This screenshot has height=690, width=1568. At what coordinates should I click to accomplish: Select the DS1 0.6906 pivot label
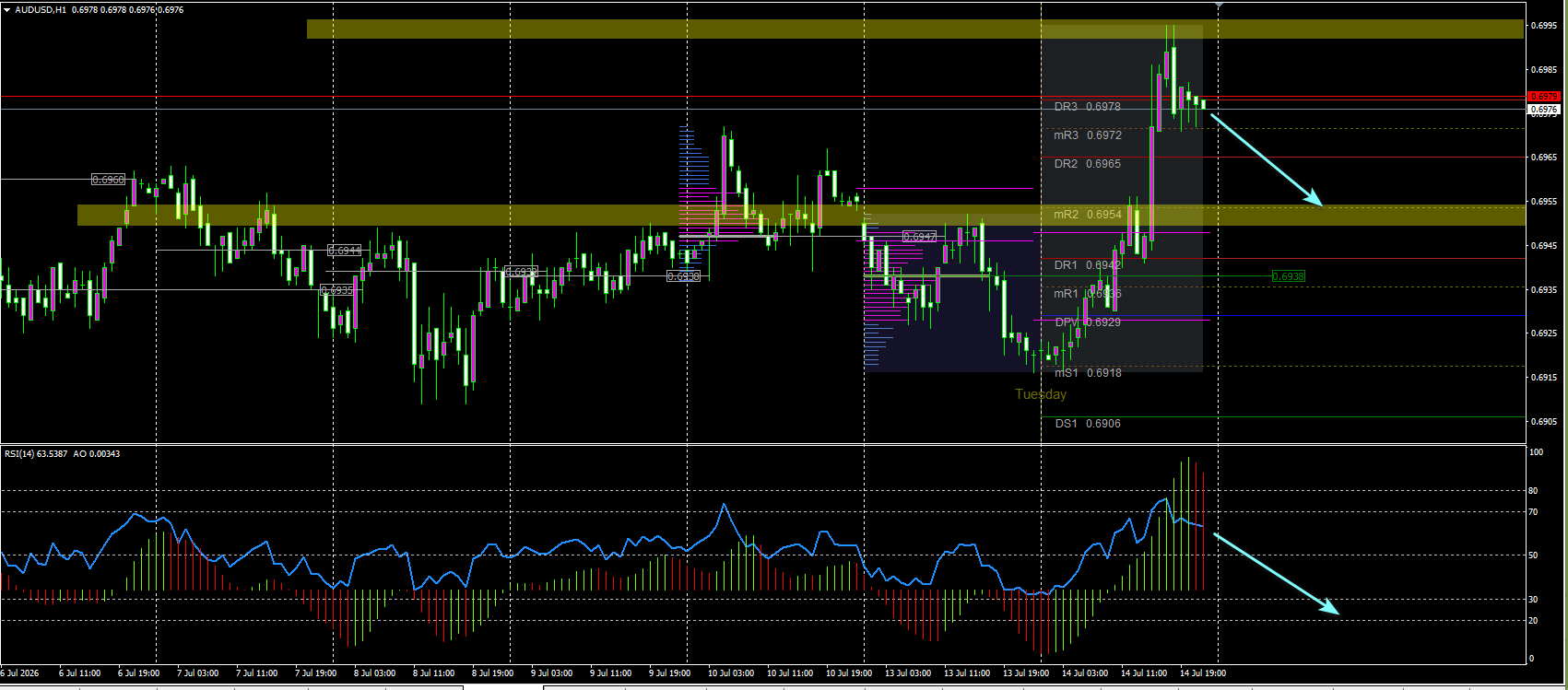pyautogui.click(x=1088, y=424)
